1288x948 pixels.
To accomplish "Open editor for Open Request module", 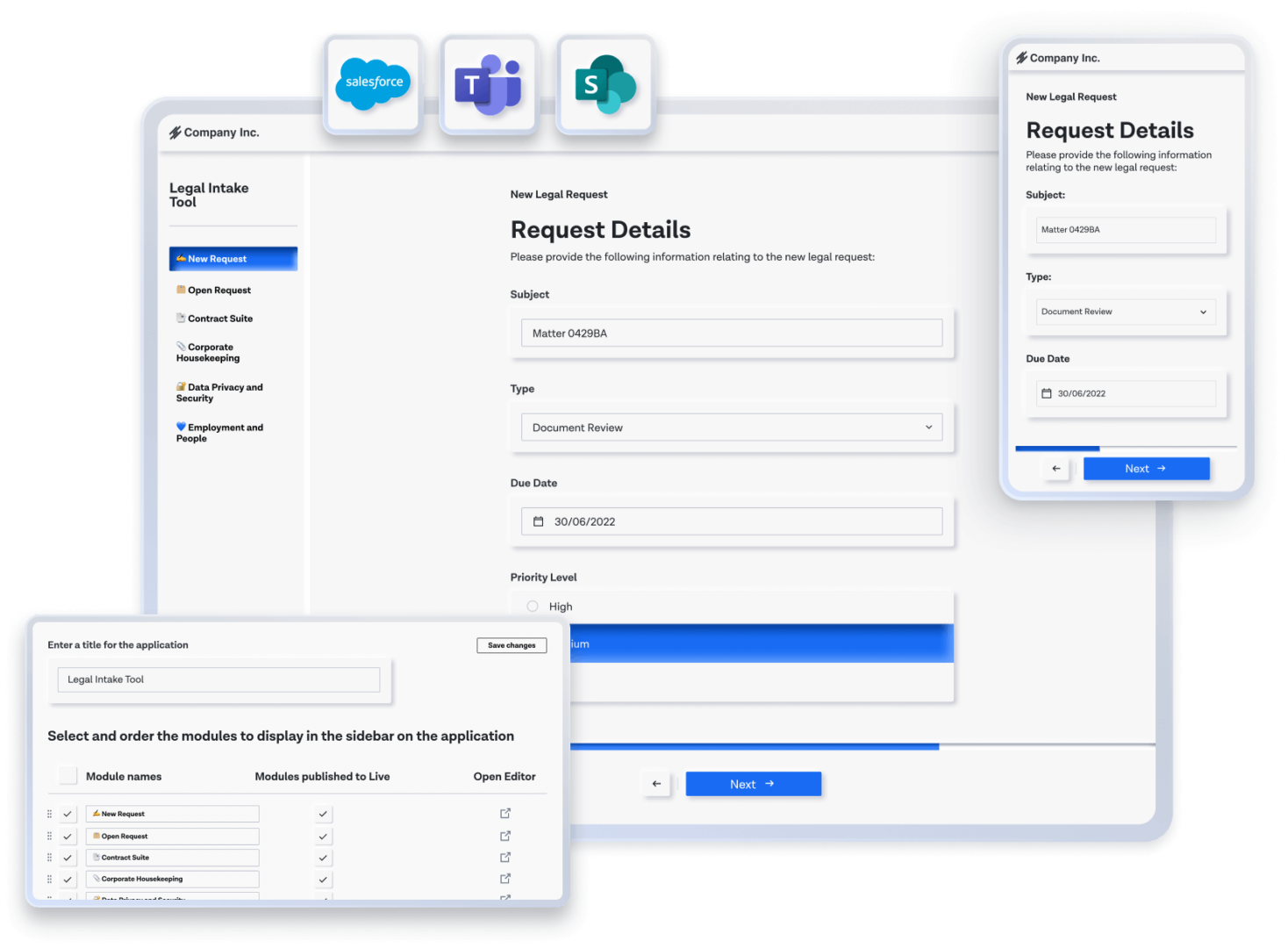I will tap(505, 836).
